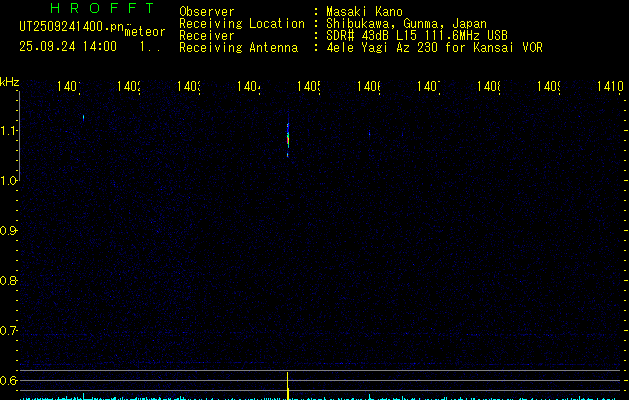The width and height of the screenshot is (629, 400).
Task: Click the 1.1 kHz frequency axis label
Action: click(x=8, y=131)
